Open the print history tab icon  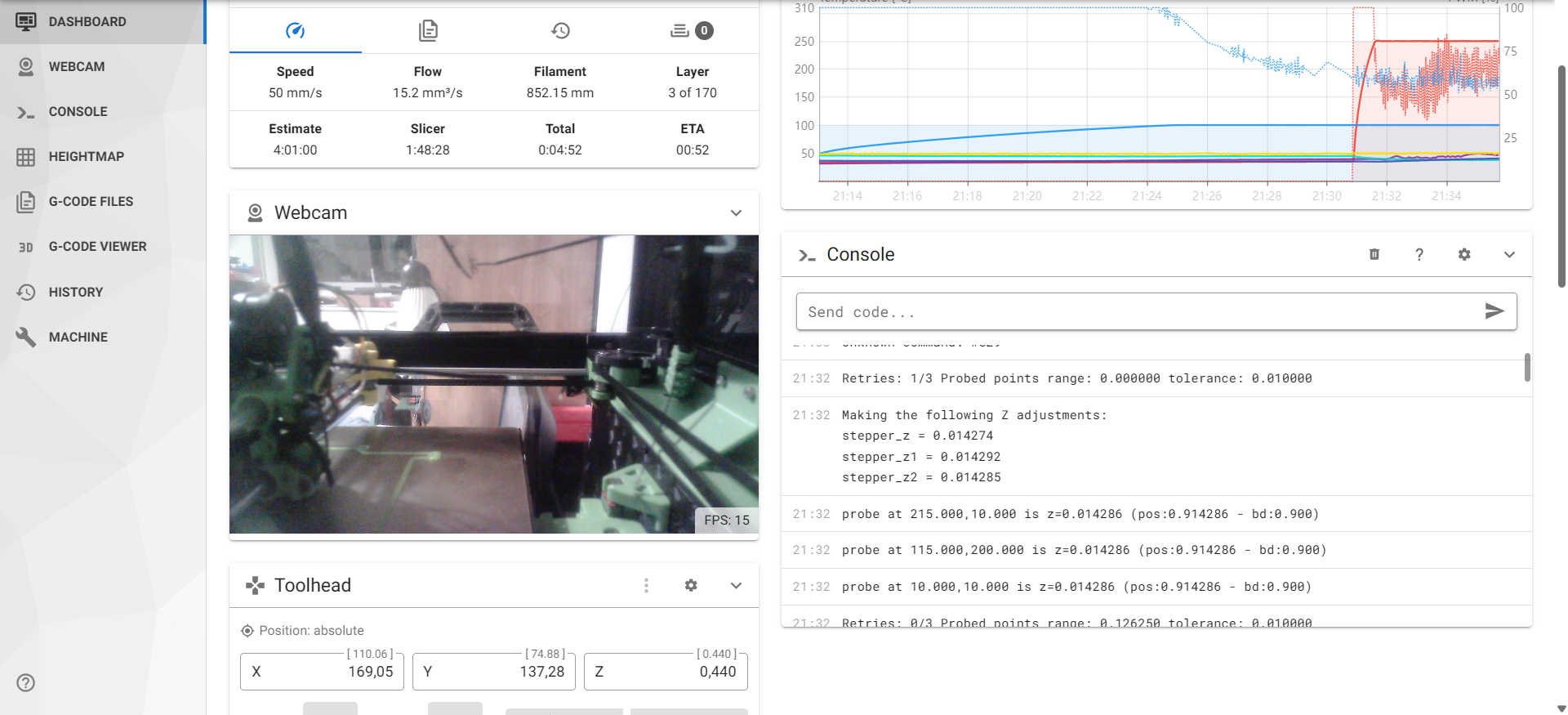pyautogui.click(x=560, y=31)
